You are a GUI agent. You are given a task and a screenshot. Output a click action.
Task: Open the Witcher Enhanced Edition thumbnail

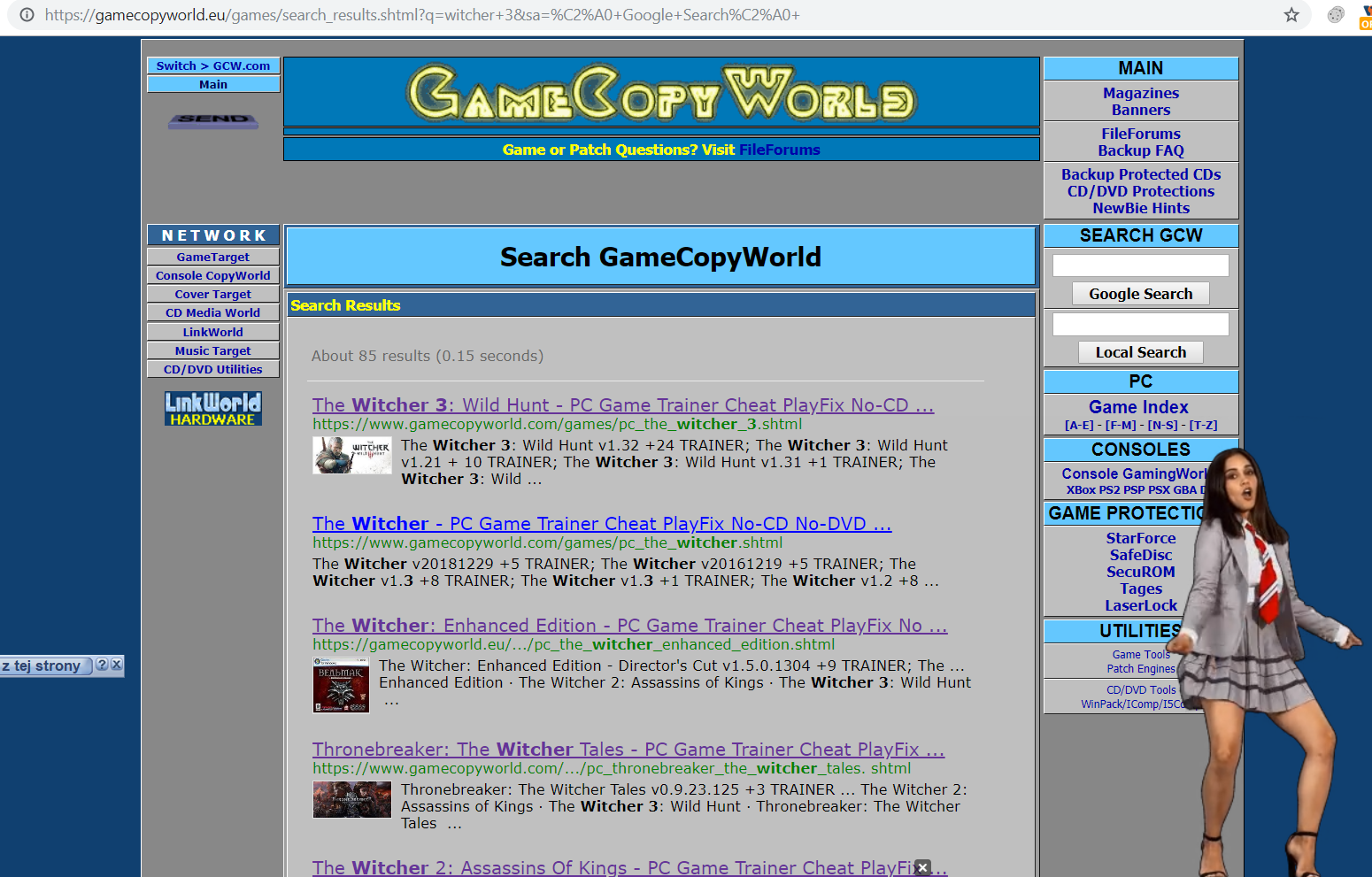(x=341, y=685)
